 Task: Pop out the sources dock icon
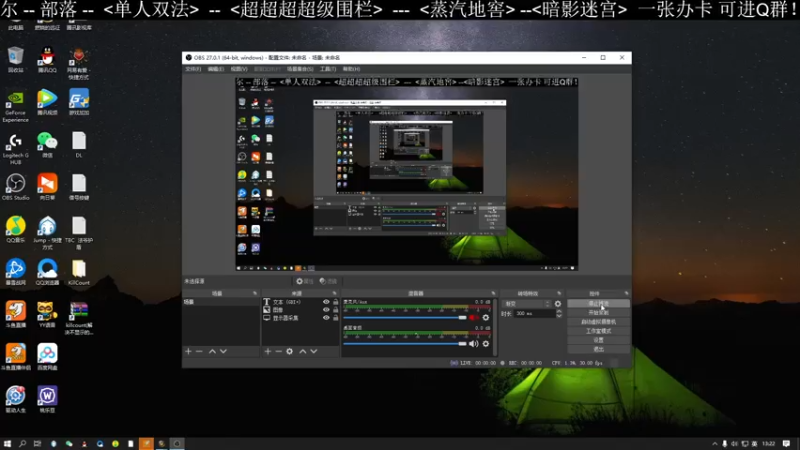click(x=335, y=293)
